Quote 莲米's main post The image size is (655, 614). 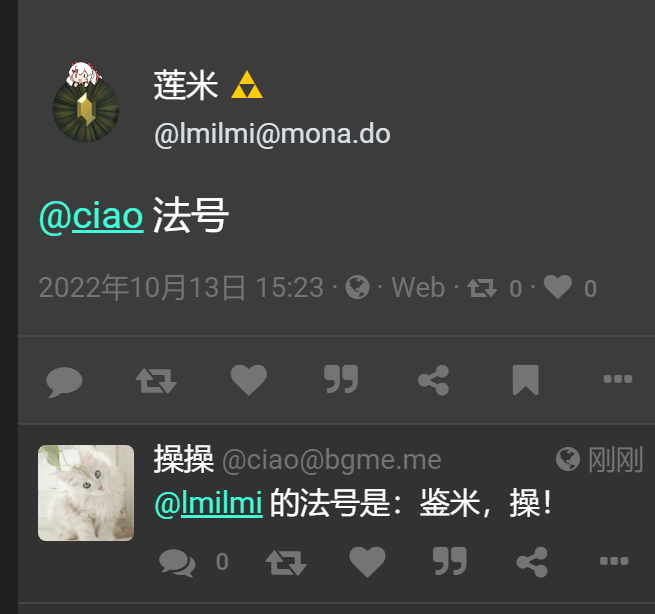pyautogui.click(x=341, y=379)
